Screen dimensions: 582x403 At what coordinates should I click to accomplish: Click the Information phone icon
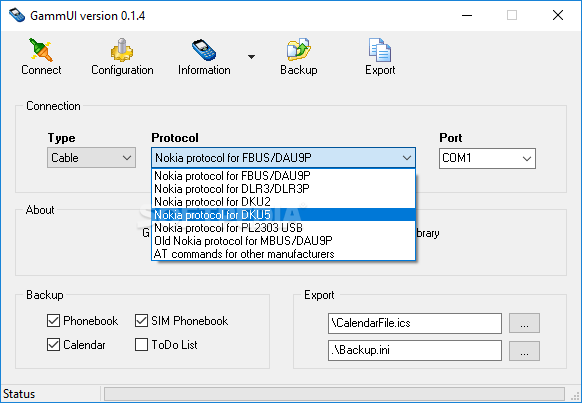click(x=204, y=50)
